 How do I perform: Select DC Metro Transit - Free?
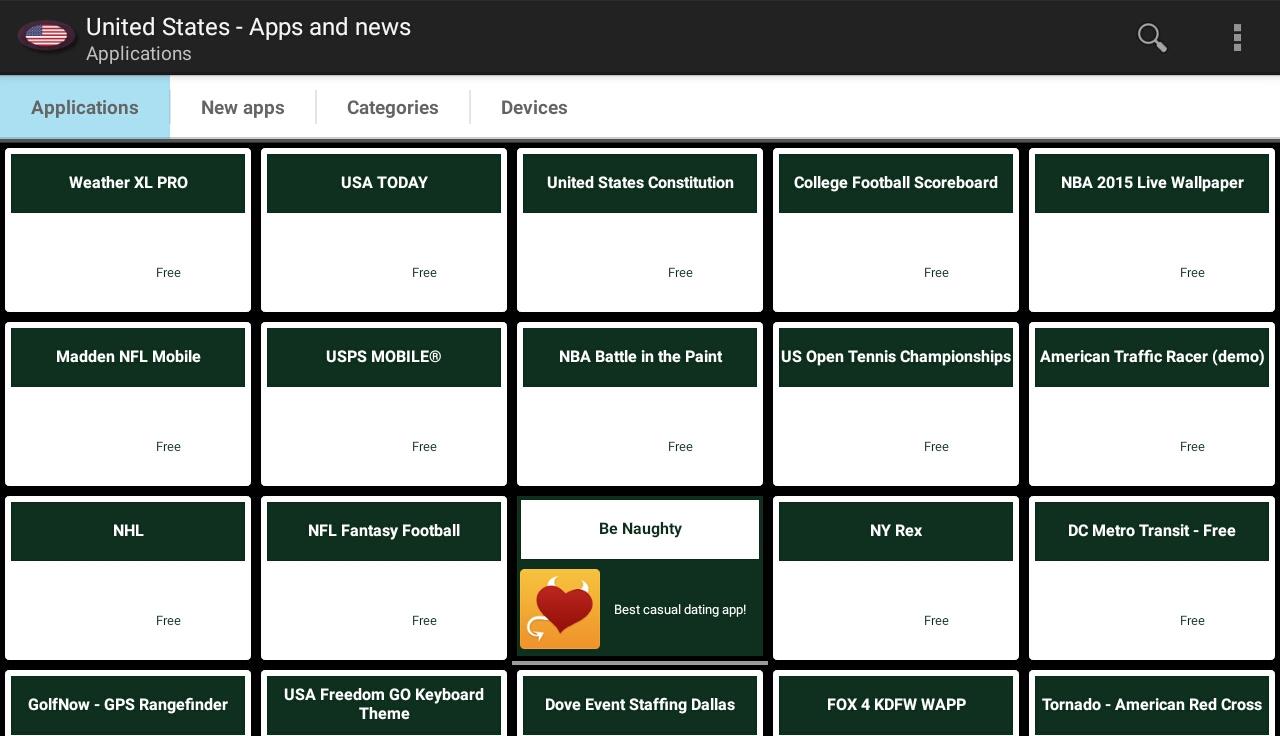click(1152, 578)
